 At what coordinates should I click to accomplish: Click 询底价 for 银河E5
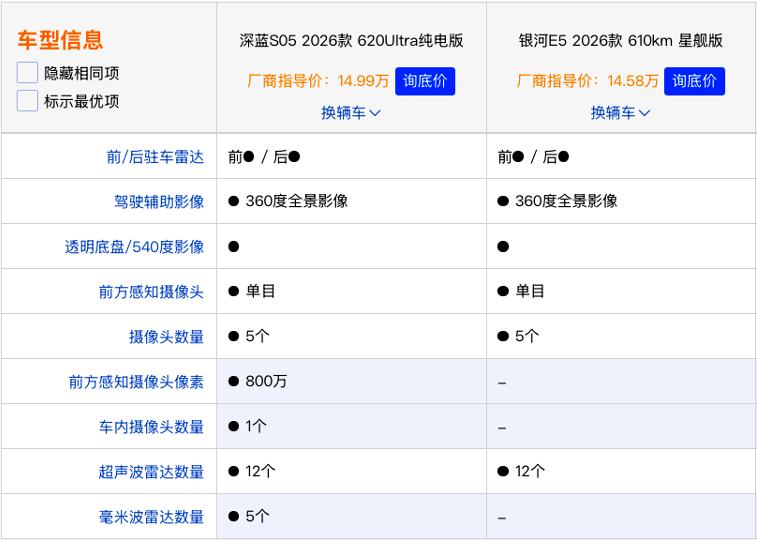point(694,81)
